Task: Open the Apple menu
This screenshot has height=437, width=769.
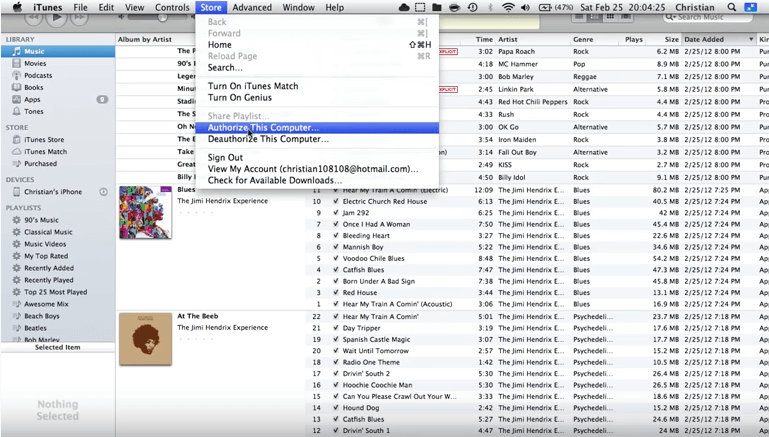Action: [x=17, y=7]
